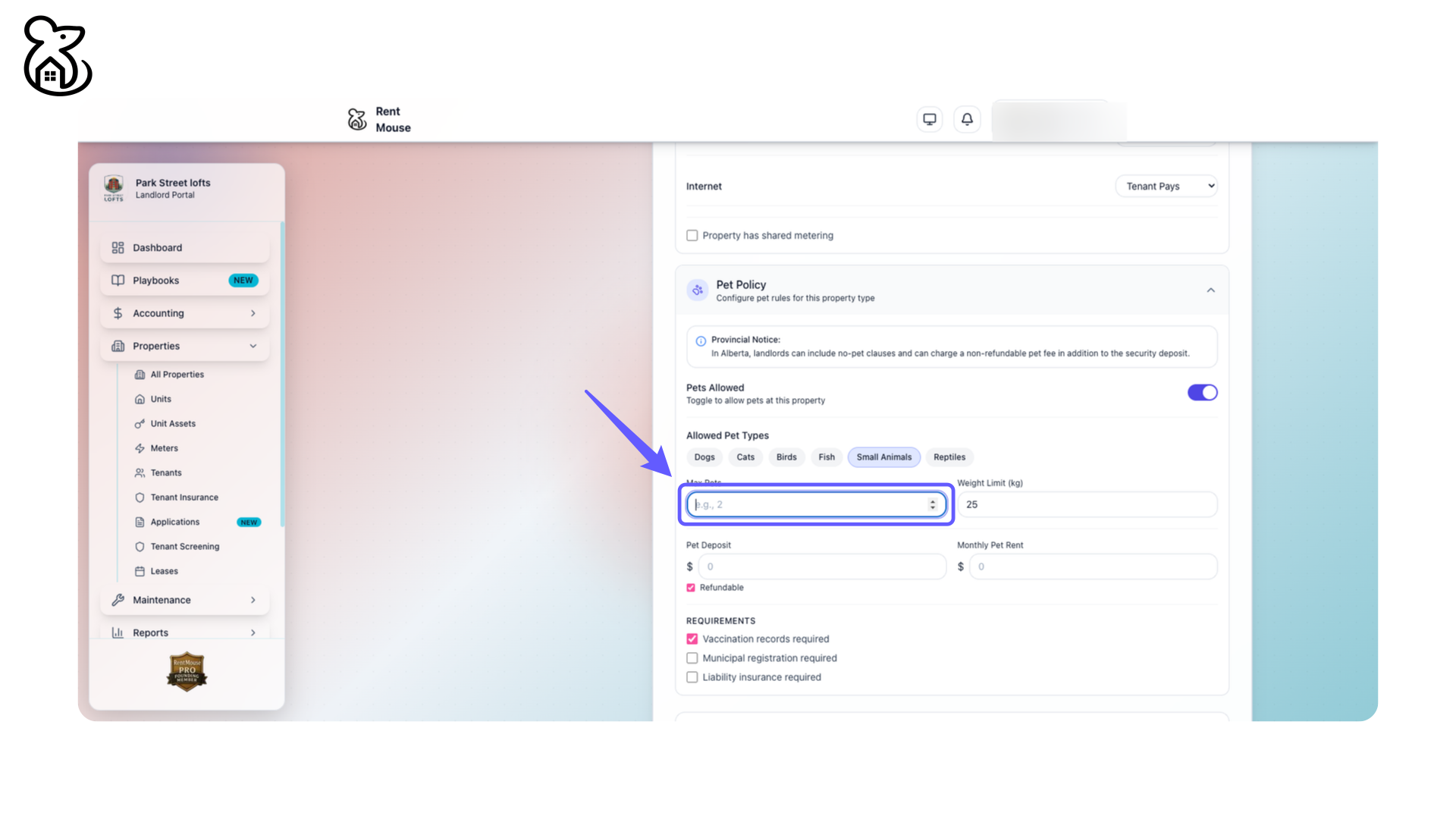1456x819 pixels.
Task: Collapse the Pet Policy section chevron
Action: click(1211, 290)
